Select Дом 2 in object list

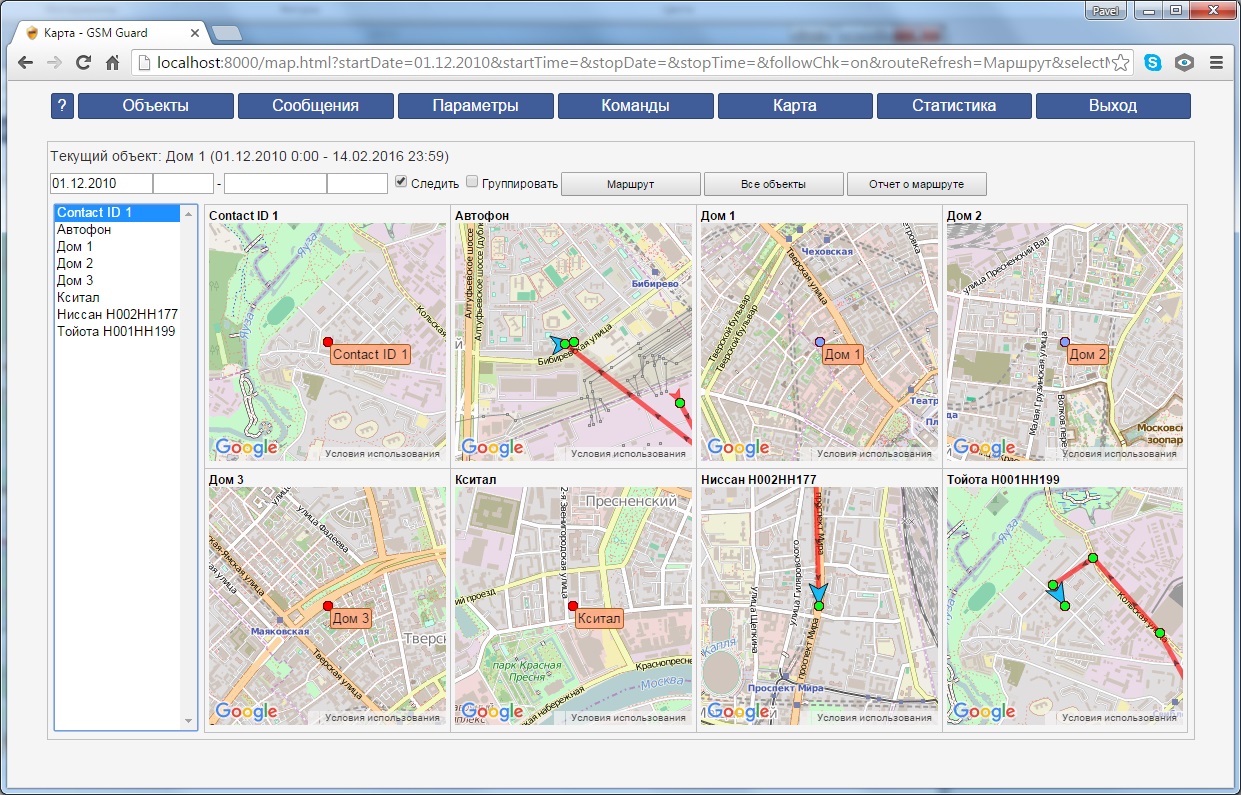coord(118,264)
